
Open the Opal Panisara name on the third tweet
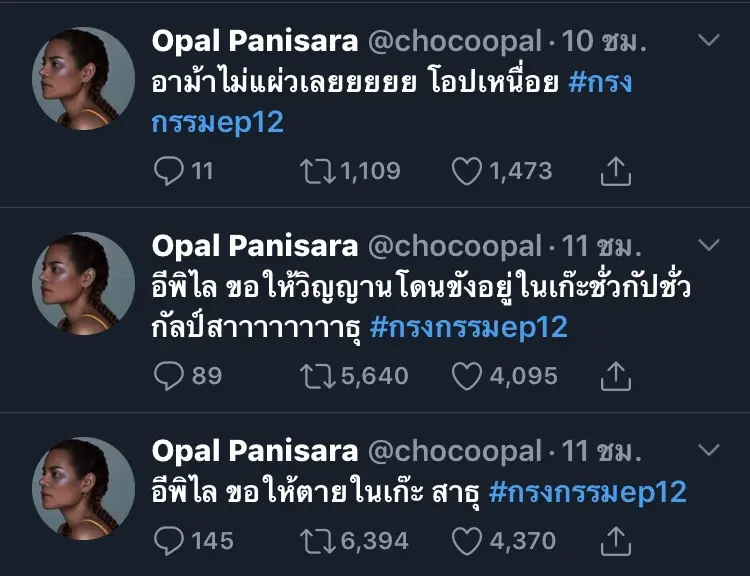tap(254, 451)
